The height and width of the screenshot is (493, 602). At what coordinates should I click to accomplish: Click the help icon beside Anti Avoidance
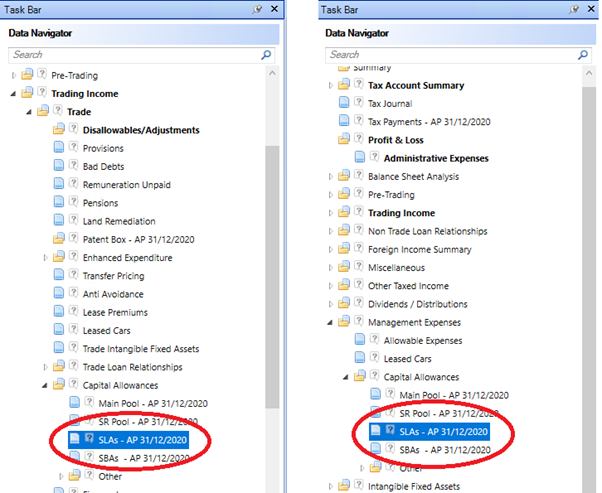tap(73, 293)
